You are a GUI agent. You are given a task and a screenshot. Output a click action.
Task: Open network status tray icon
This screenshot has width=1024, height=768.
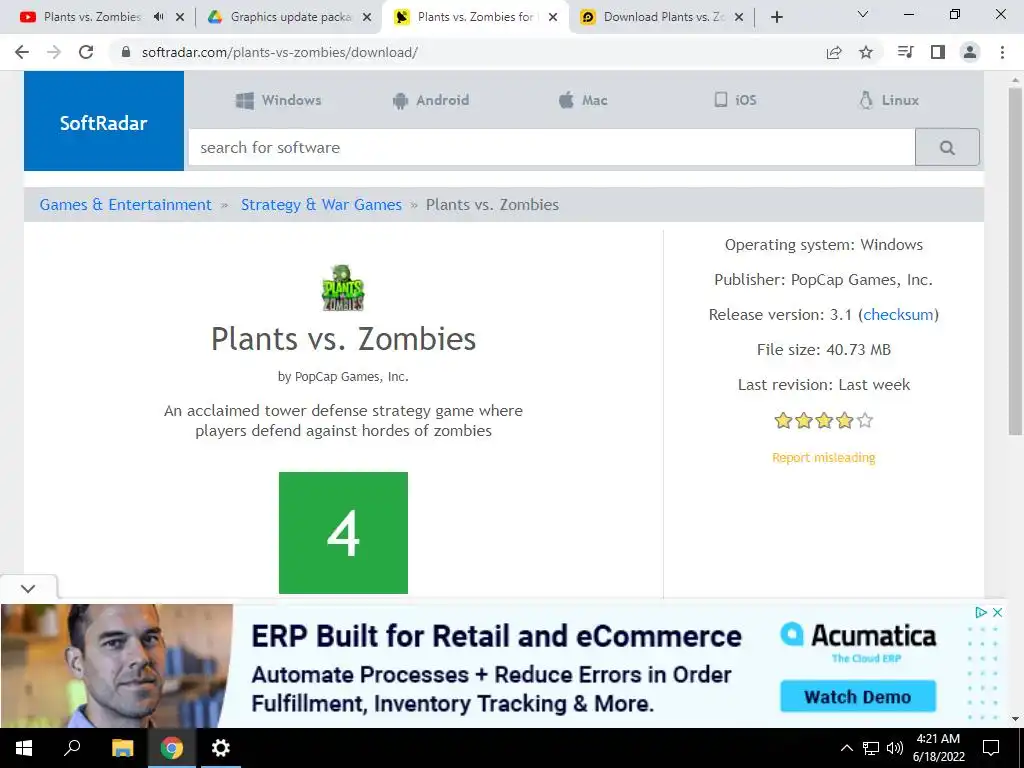click(871, 748)
